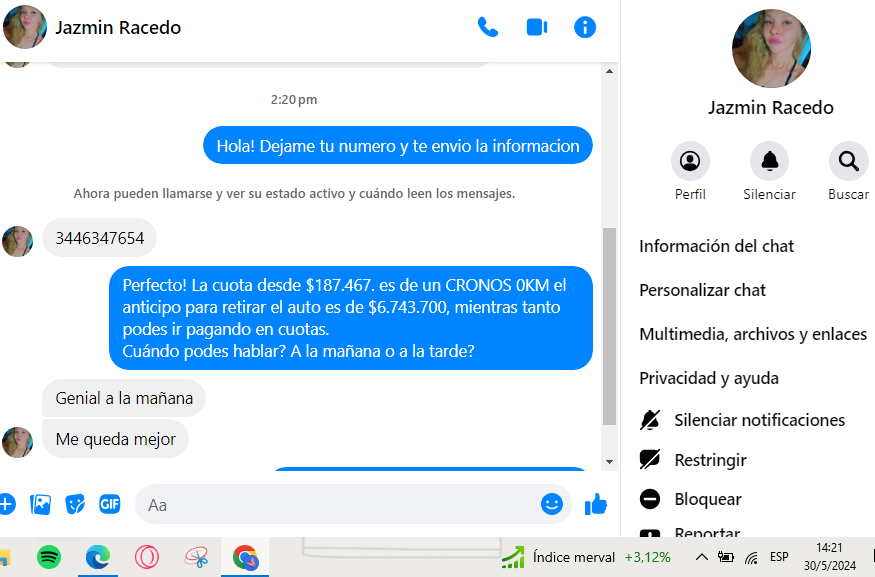Toggle Silenciar notificaciones option
Image resolution: width=875 pixels, height=577 pixels.
coord(759,420)
